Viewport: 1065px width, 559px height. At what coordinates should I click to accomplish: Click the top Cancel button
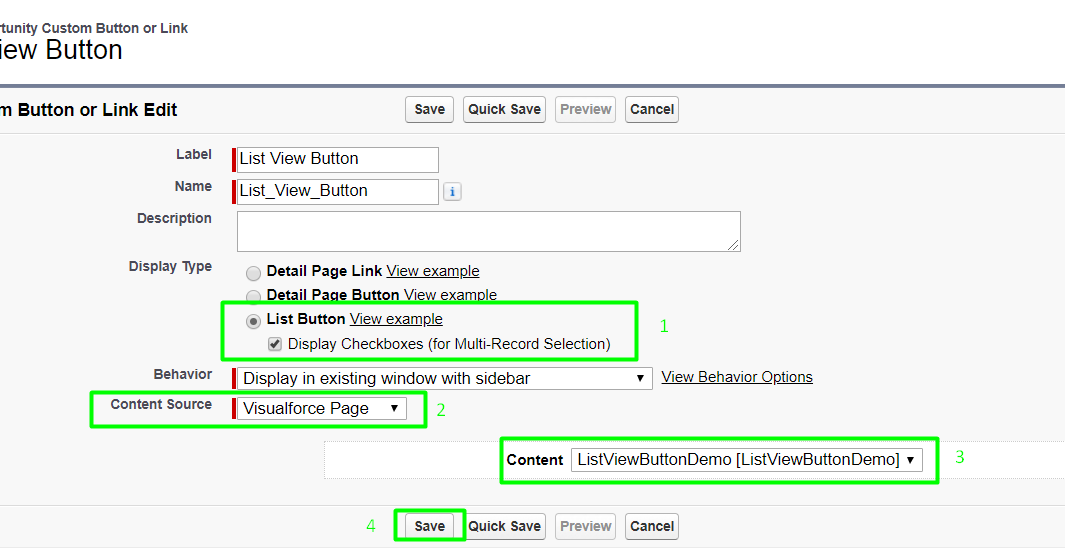[x=652, y=109]
